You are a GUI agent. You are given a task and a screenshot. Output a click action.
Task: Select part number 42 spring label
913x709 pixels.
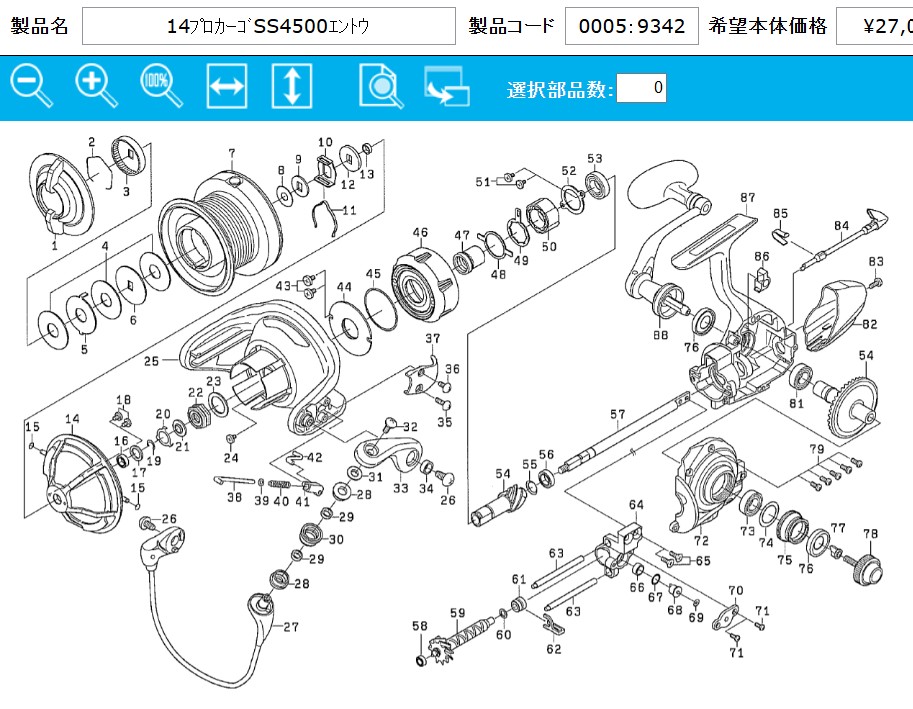314,457
